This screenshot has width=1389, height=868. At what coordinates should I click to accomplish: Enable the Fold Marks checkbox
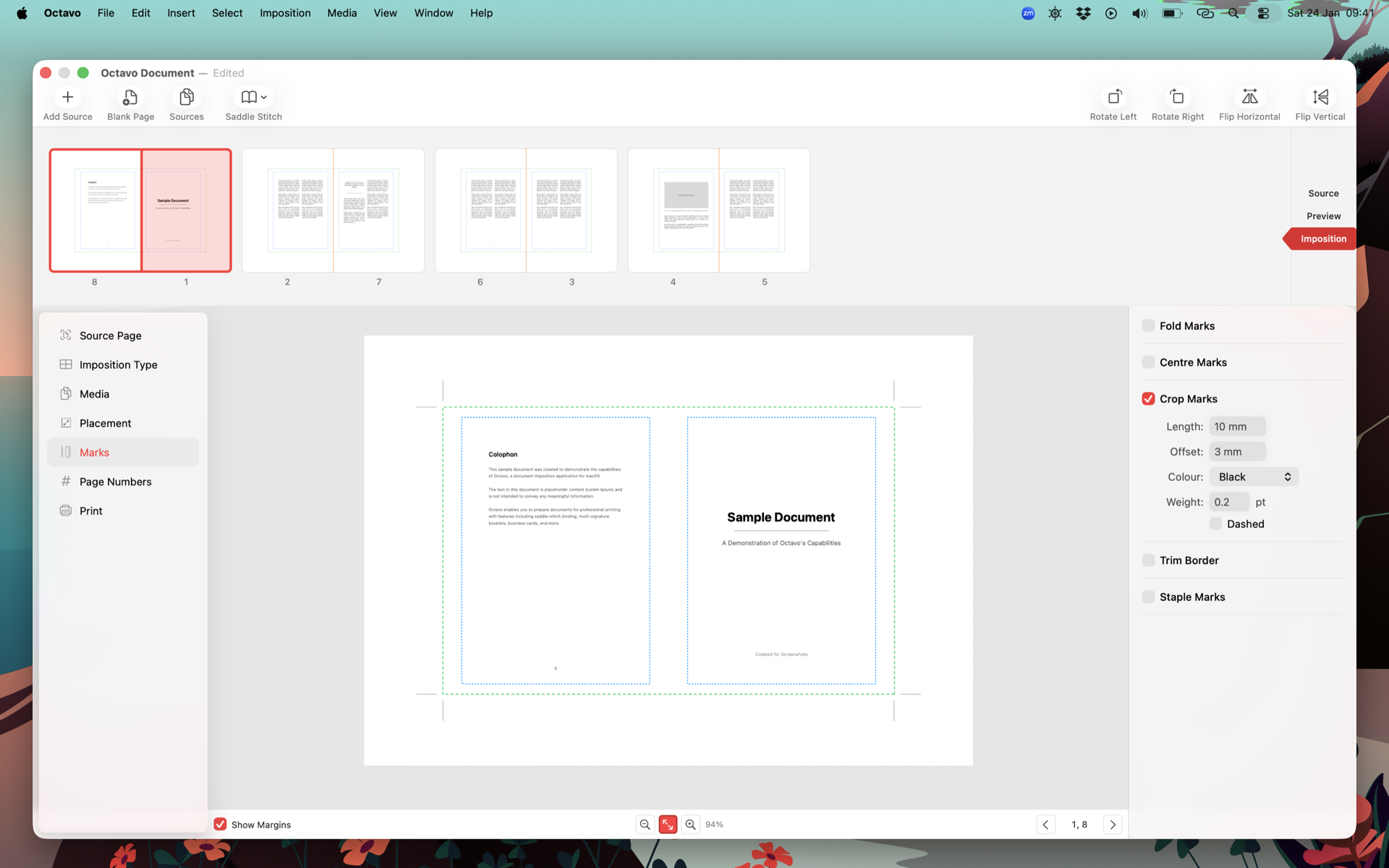click(x=1148, y=325)
